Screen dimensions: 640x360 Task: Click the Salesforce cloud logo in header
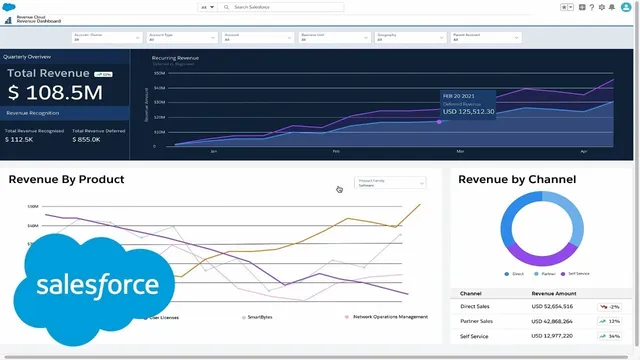[x=9, y=7]
